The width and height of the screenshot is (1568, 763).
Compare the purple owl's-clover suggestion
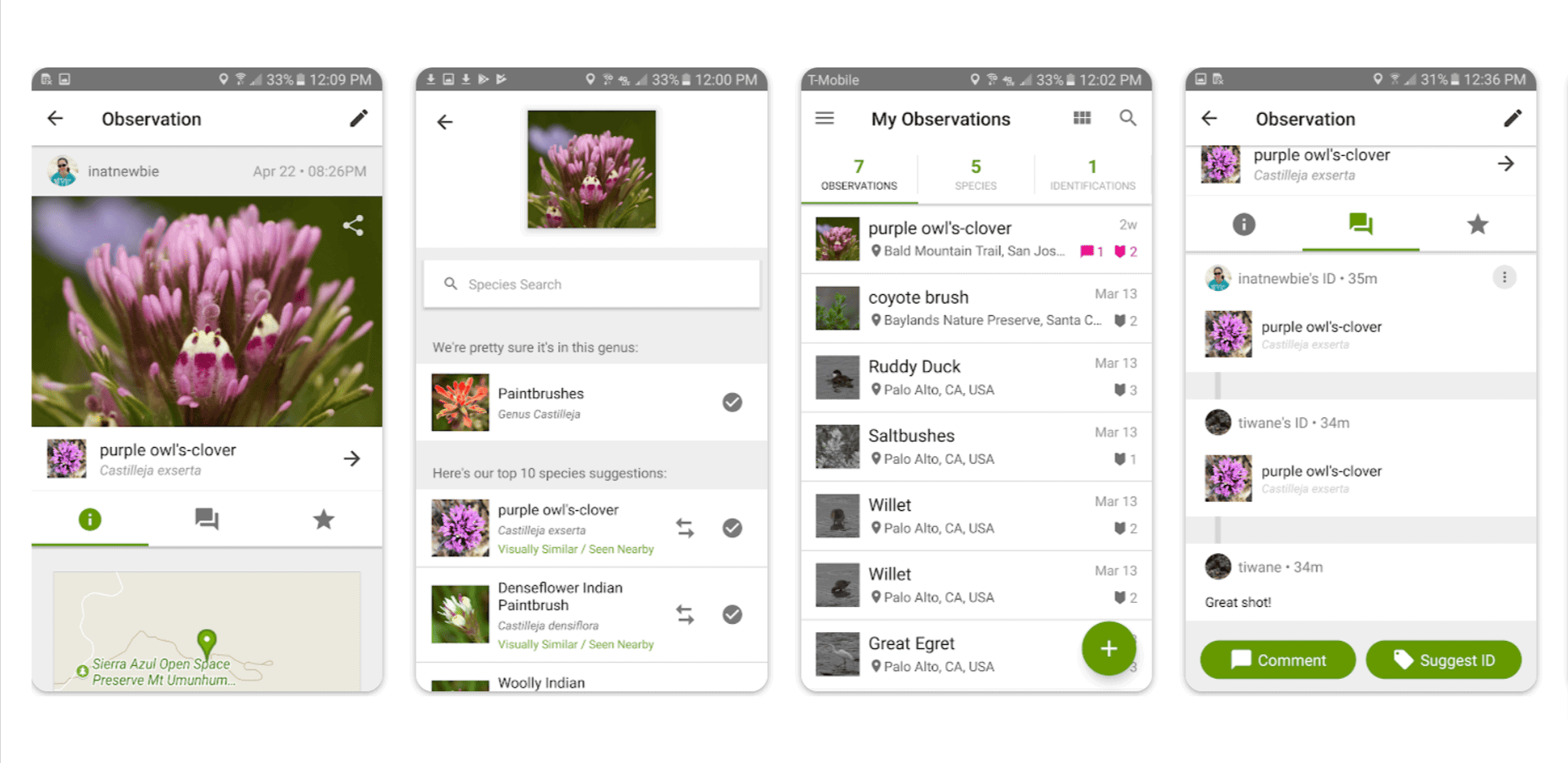coord(685,528)
